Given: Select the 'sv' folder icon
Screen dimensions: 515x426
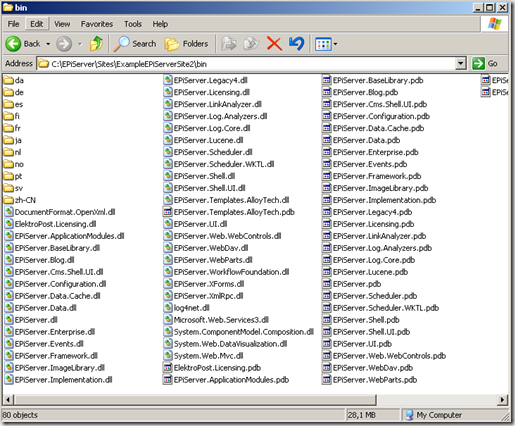Looking at the screenshot, I should pos(9,188).
